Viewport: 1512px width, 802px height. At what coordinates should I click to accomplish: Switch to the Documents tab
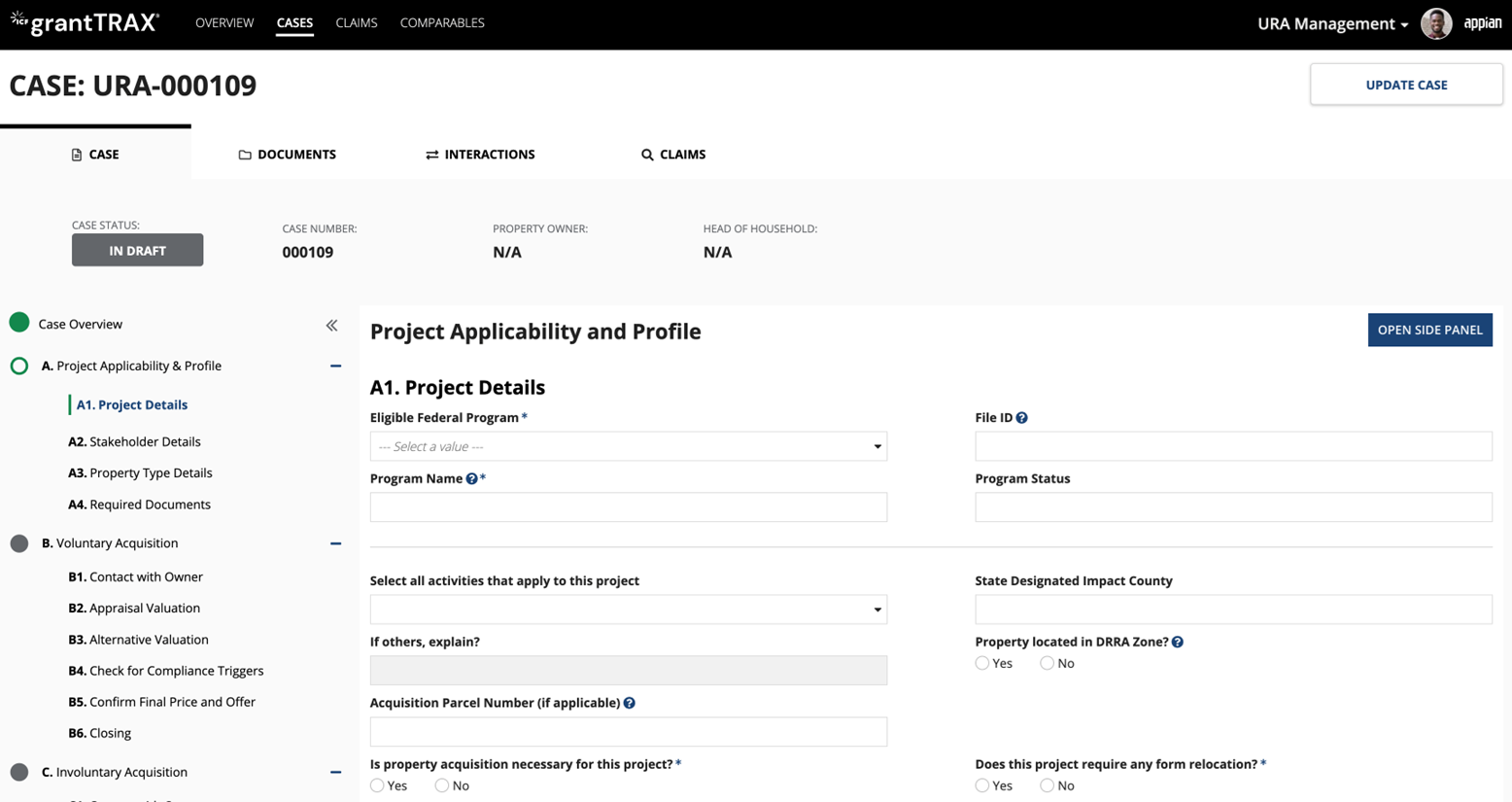[288, 154]
